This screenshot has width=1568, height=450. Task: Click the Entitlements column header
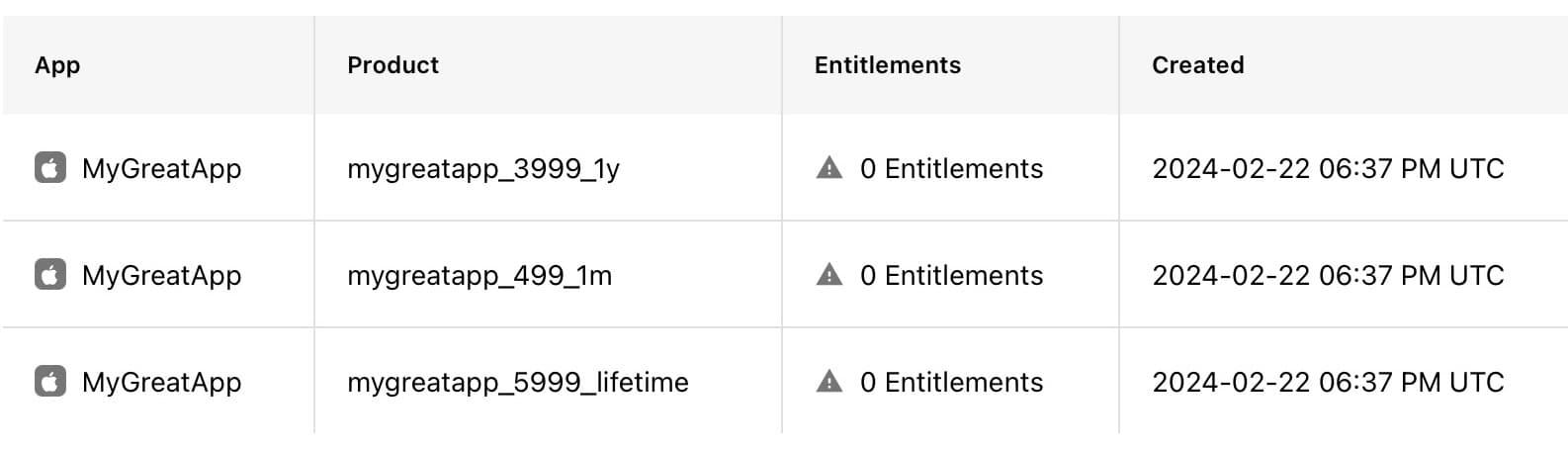point(888,65)
